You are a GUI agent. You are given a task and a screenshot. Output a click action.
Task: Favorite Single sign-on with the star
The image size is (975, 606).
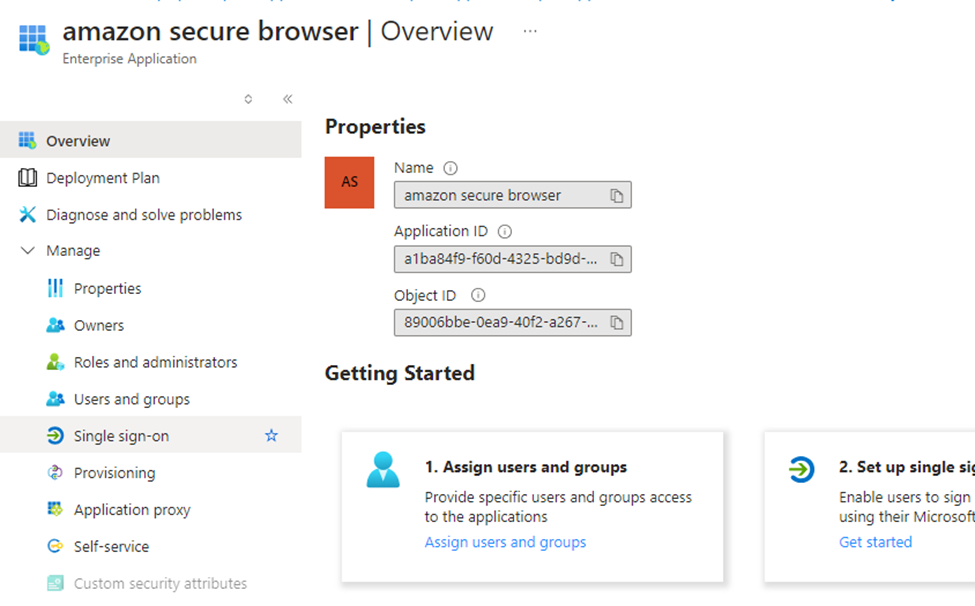click(x=271, y=435)
